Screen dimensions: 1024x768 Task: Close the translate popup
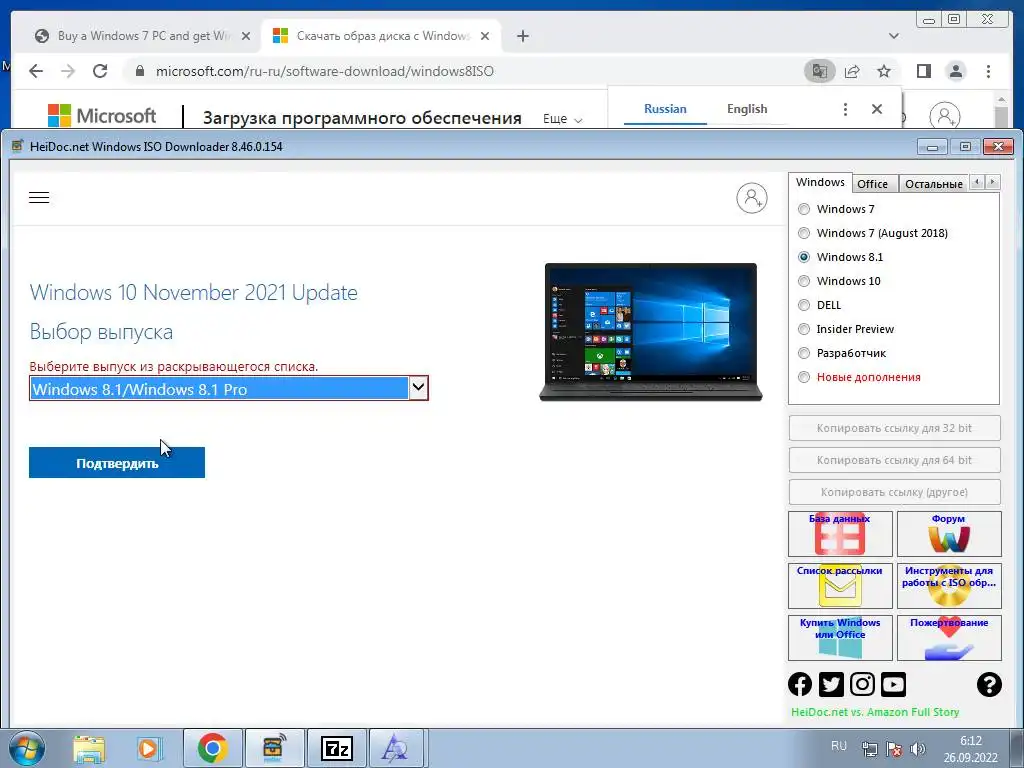877,109
